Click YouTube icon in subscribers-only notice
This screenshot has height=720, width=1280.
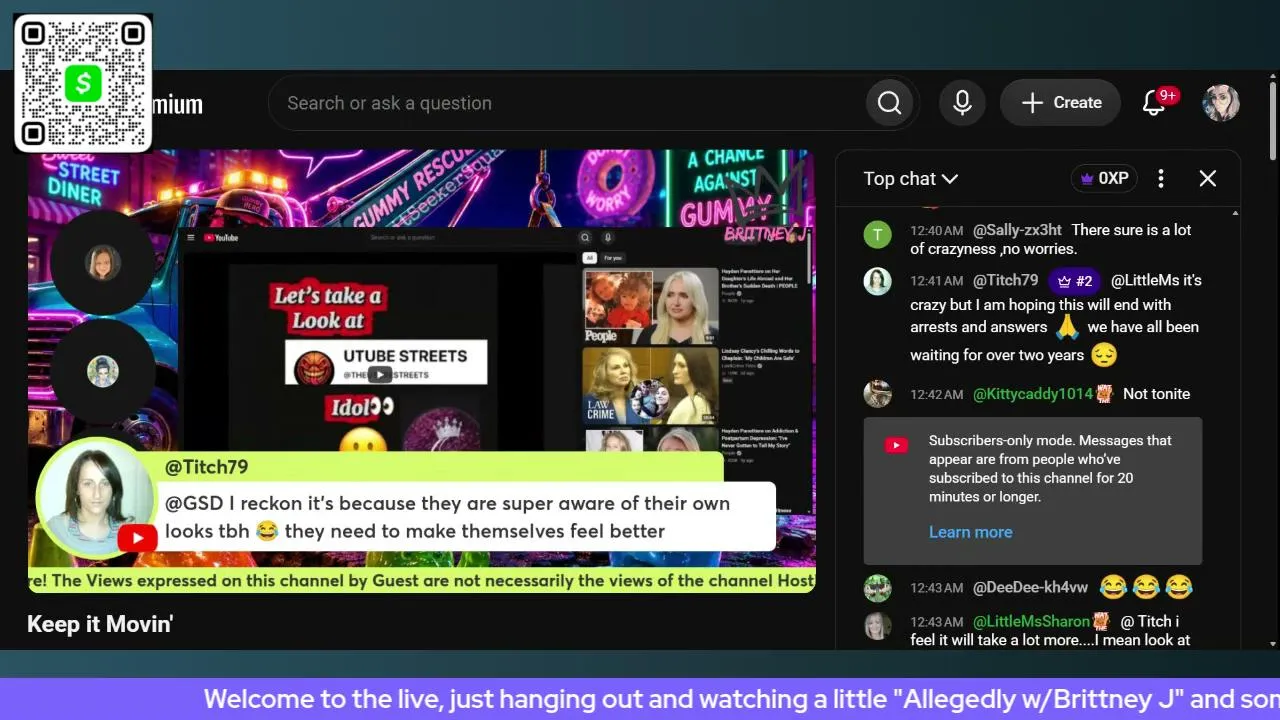[896, 445]
